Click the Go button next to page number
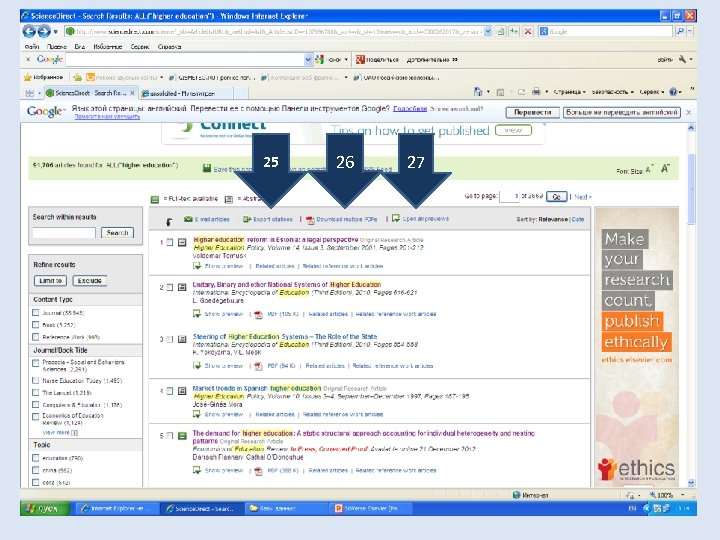 click(x=556, y=197)
